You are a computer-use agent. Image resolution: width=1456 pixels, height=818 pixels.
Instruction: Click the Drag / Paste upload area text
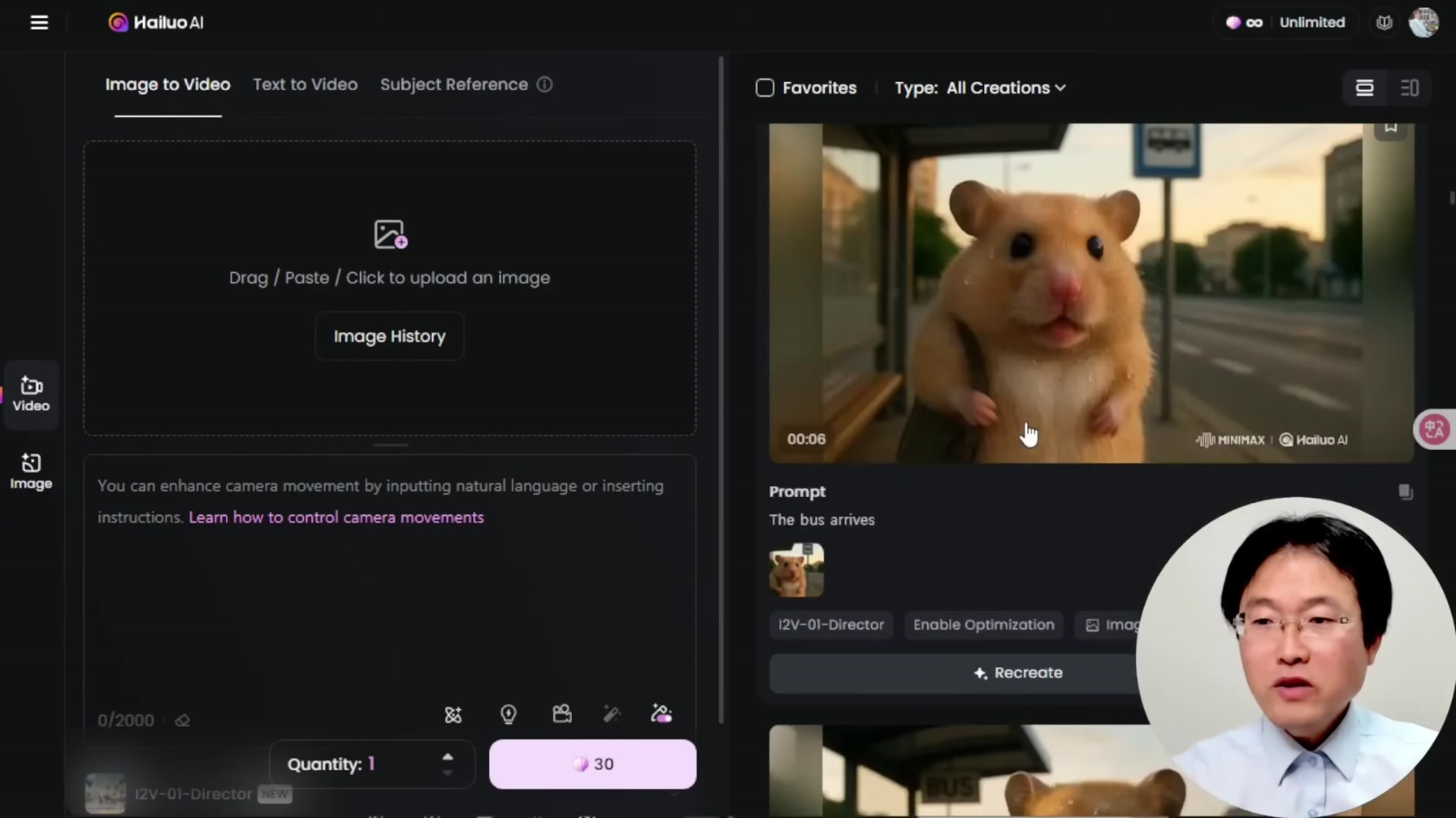(389, 278)
